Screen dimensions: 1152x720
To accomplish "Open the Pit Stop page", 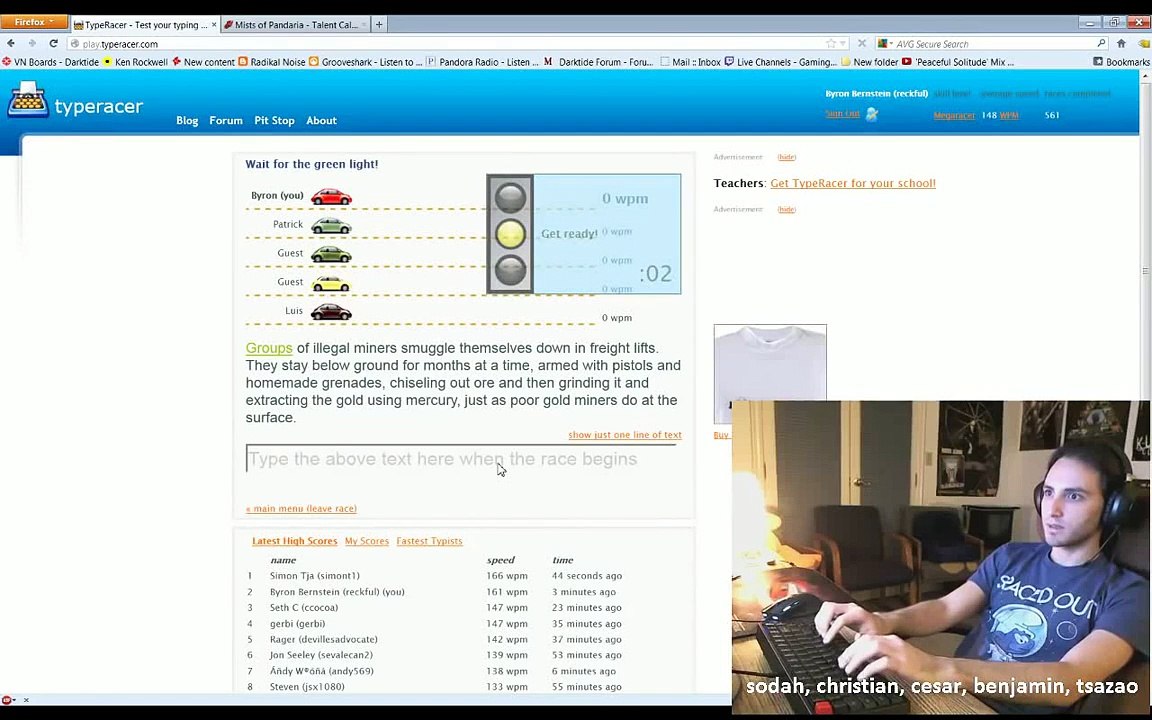I will 274,120.
